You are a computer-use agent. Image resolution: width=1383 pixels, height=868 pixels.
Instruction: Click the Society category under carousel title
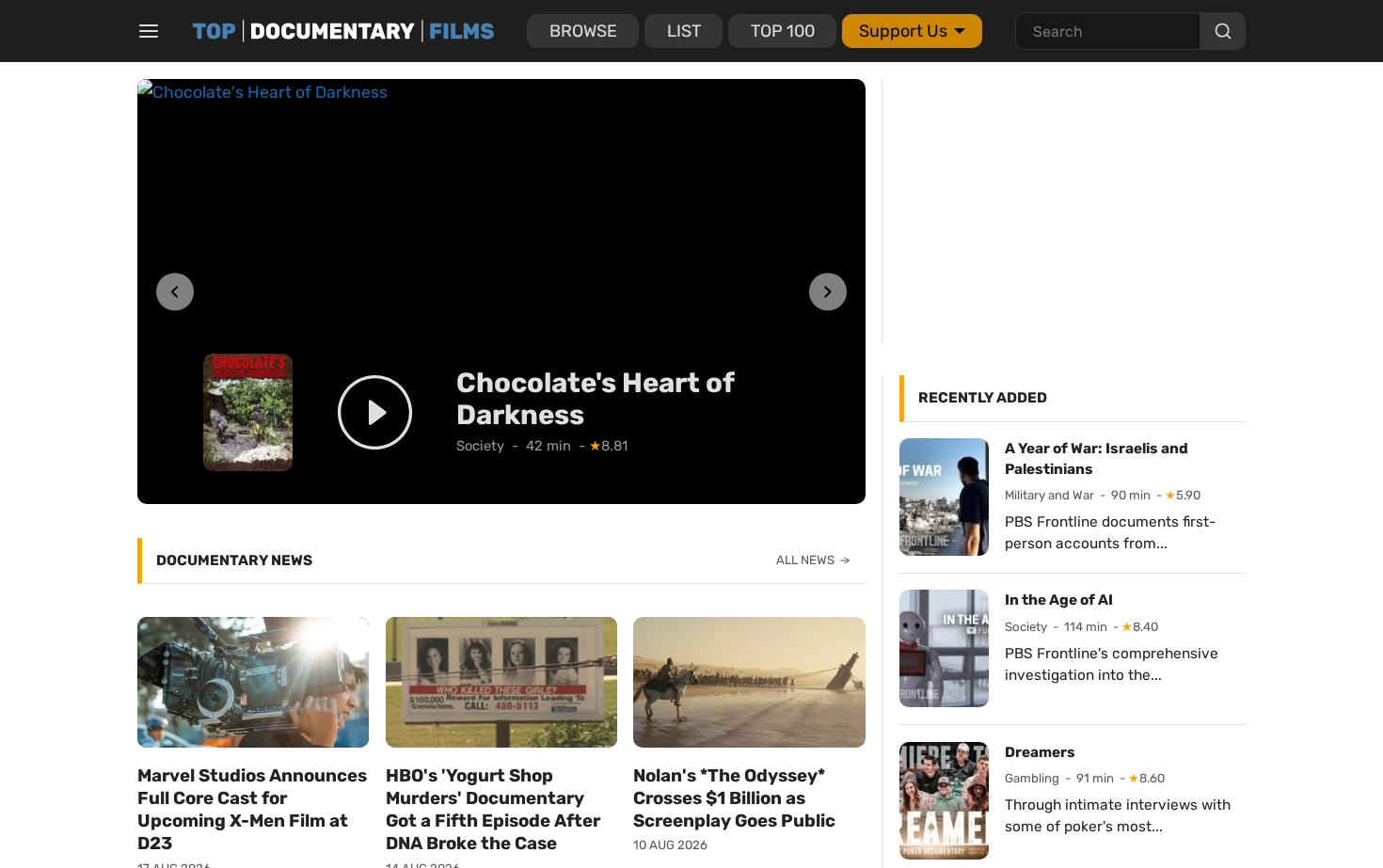[480, 446]
